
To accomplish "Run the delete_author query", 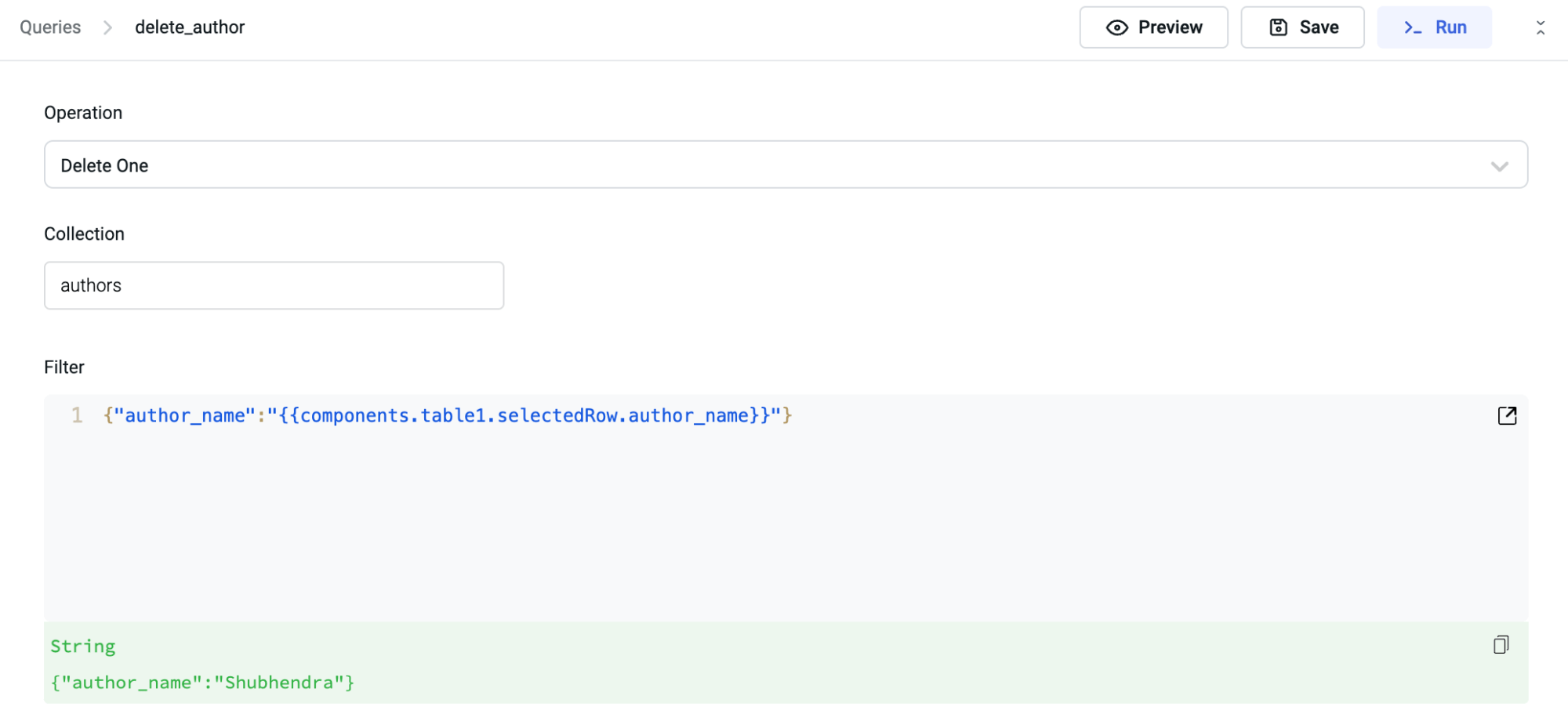I will (x=1434, y=27).
